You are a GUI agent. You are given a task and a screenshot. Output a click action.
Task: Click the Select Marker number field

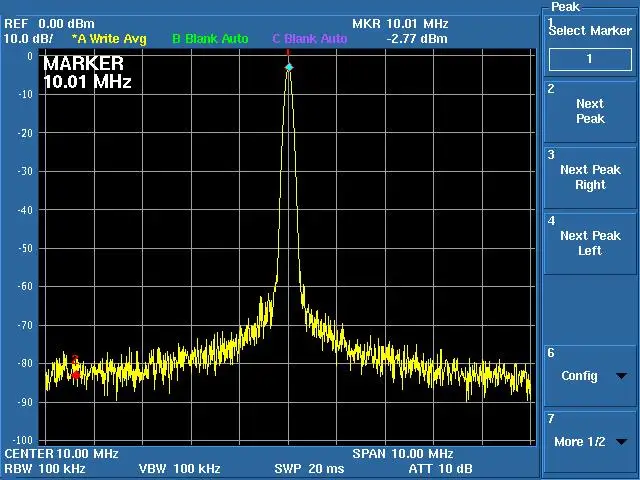click(589, 59)
